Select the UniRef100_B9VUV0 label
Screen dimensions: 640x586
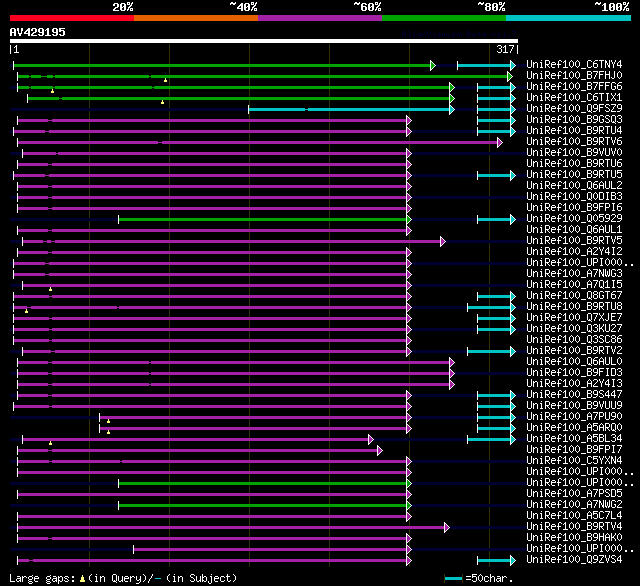pyautogui.click(x=574, y=153)
